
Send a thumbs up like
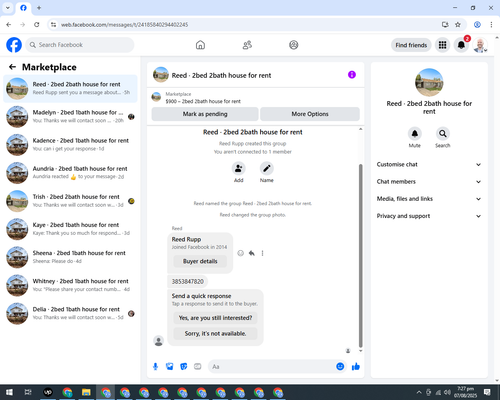point(356,367)
